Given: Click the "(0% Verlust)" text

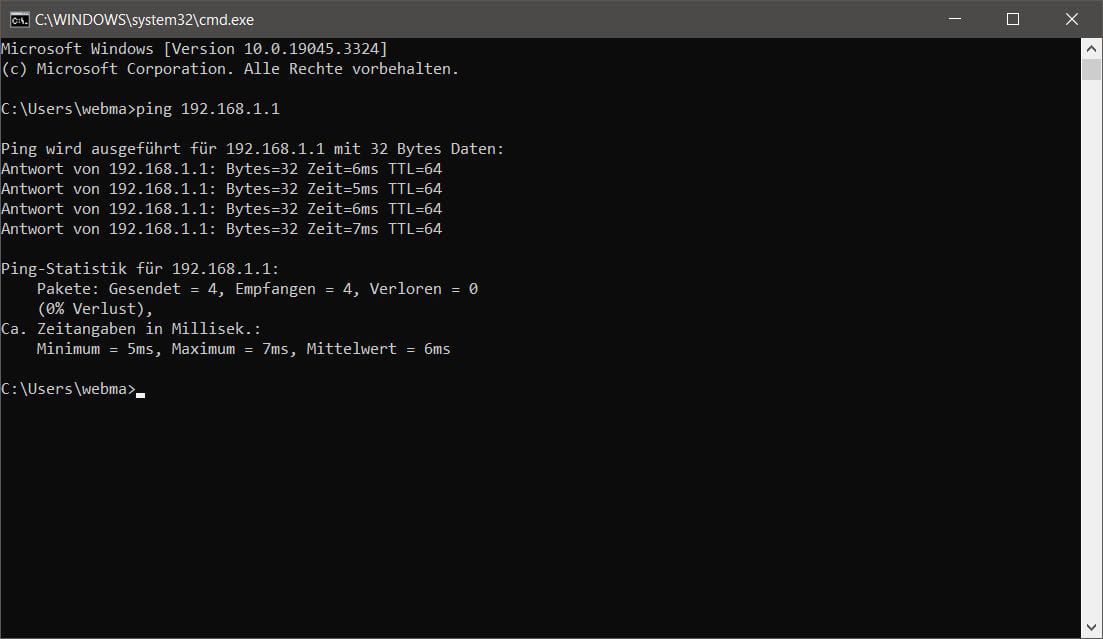Looking at the screenshot, I should pos(95,309).
